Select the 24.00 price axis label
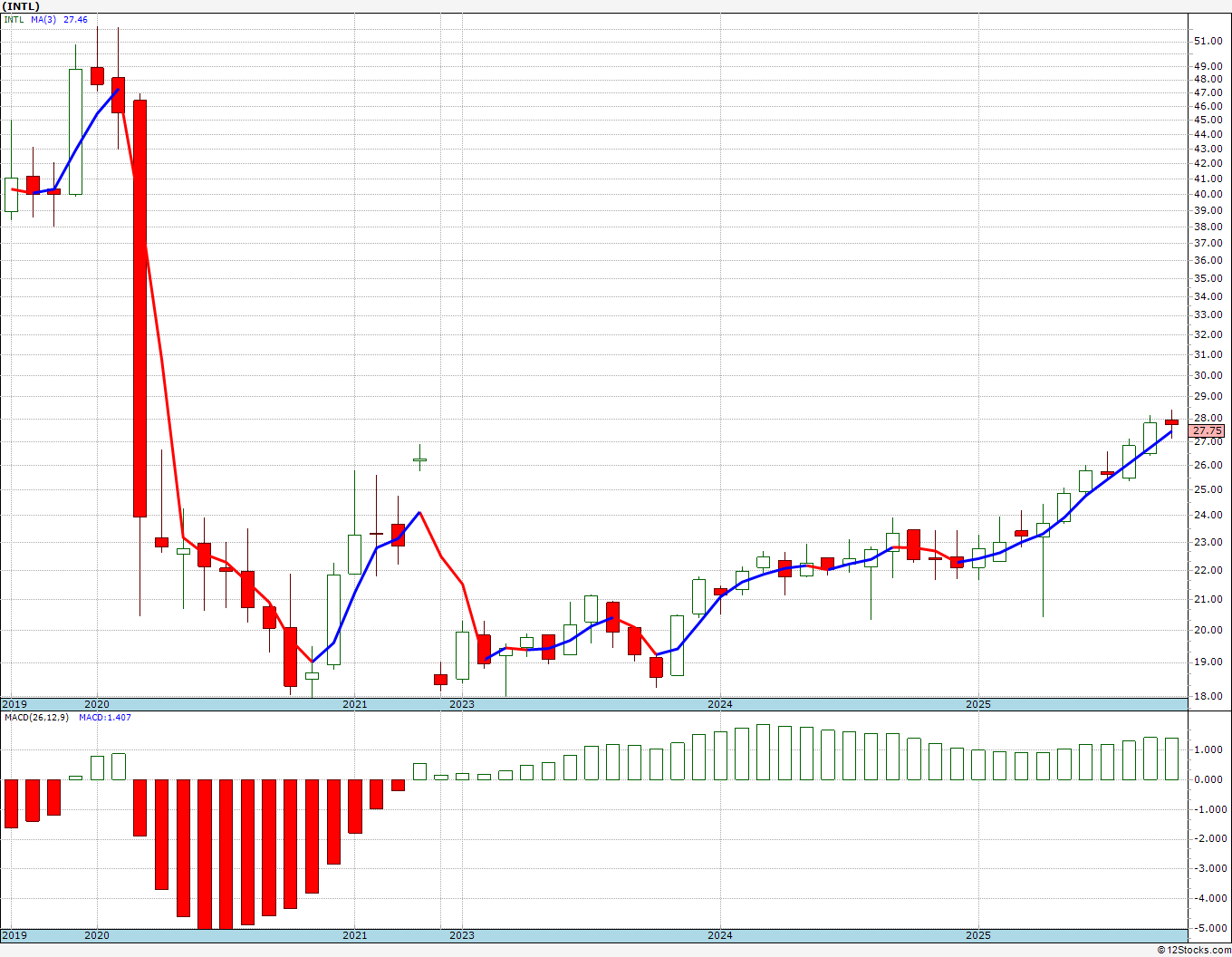Viewport: 1232px width, 957px height. pos(1208,516)
